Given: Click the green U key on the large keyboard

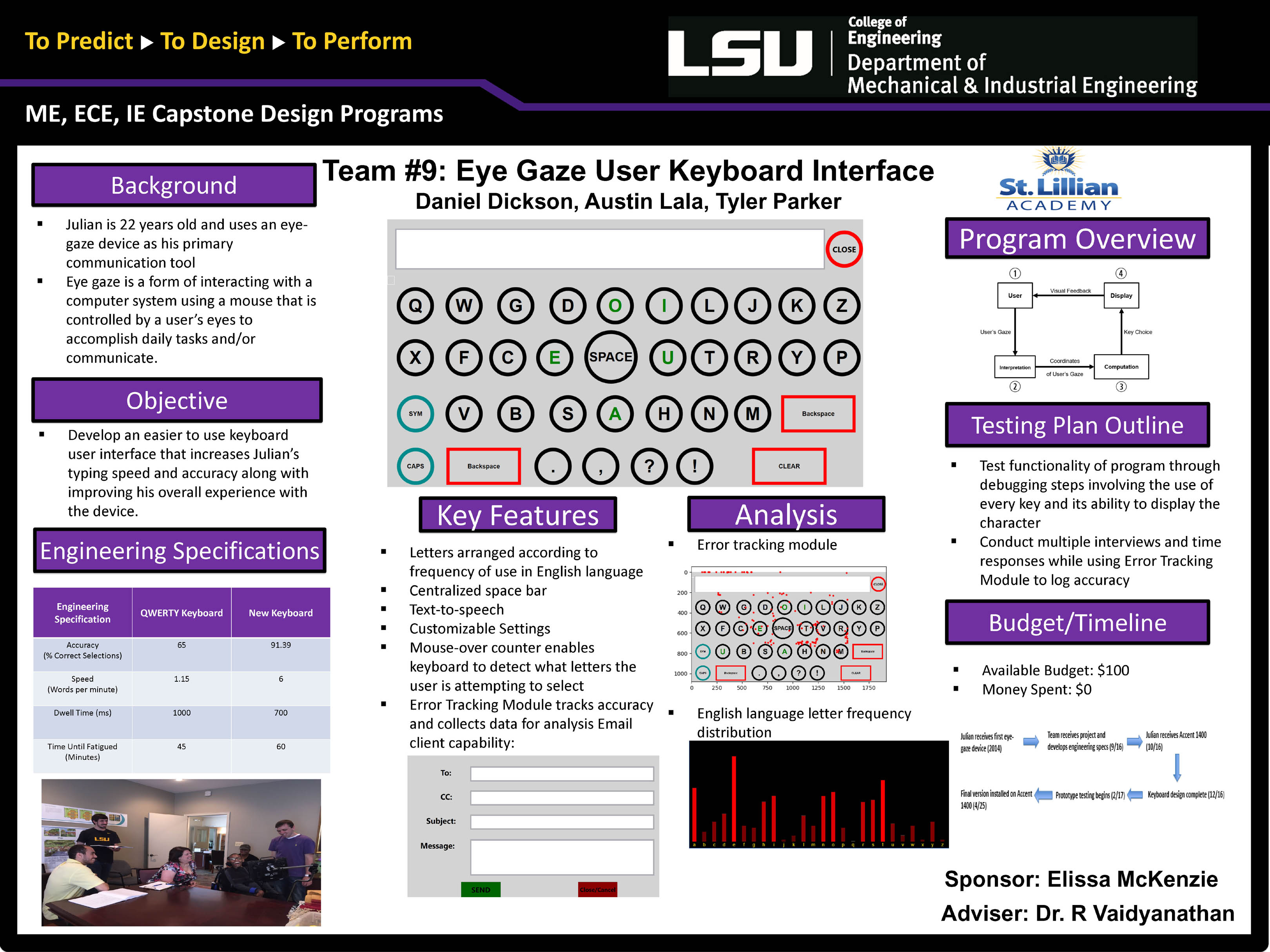Looking at the screenshot, I should tap(667, 358).
